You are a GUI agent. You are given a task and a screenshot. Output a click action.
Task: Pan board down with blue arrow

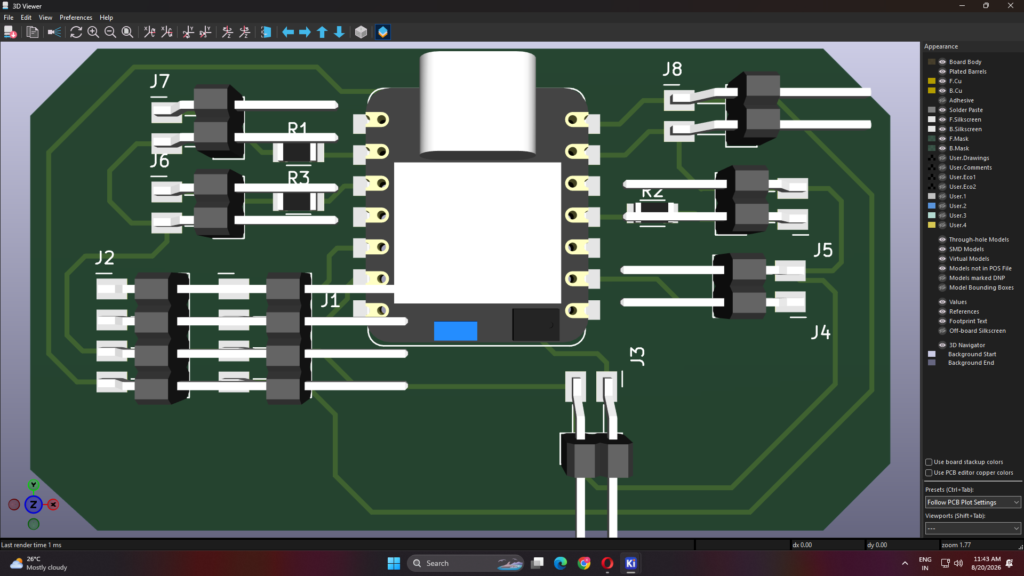339,32
